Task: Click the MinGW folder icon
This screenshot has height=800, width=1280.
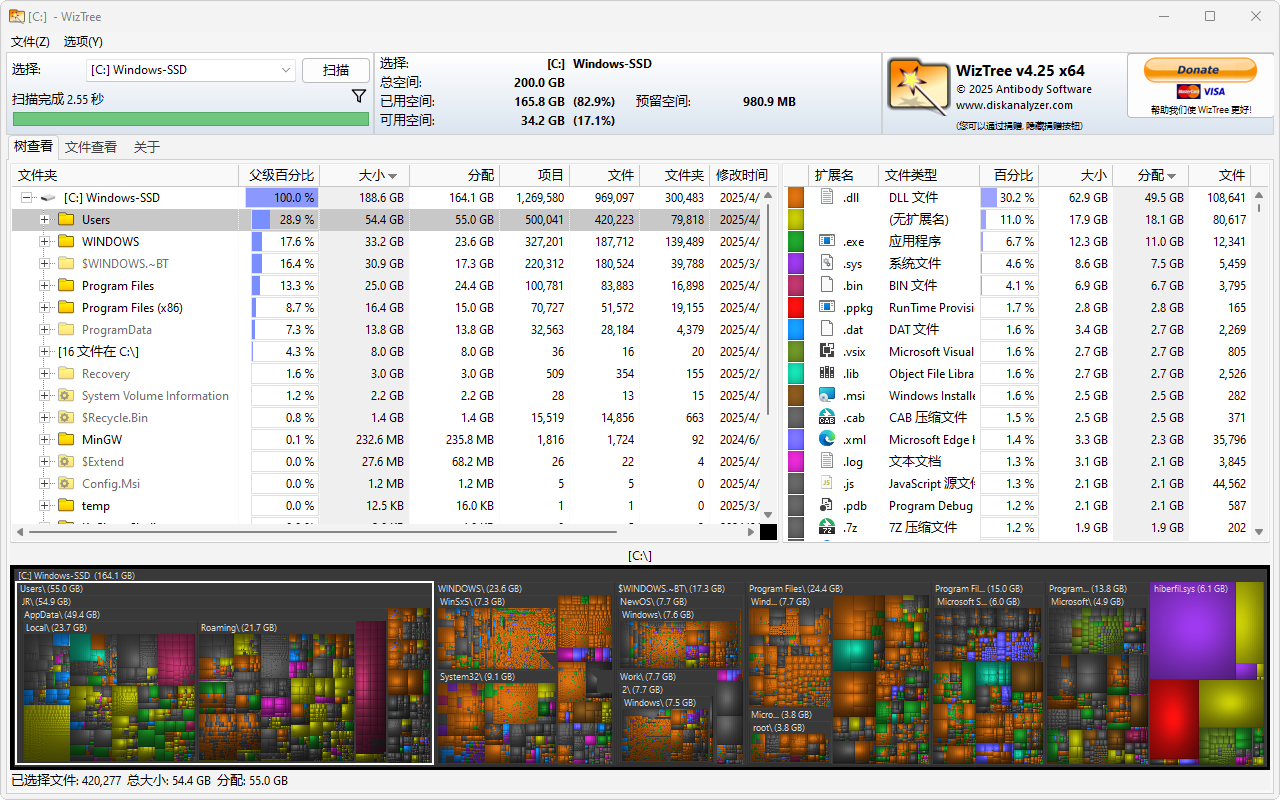Action: click(x=67, y=439)
